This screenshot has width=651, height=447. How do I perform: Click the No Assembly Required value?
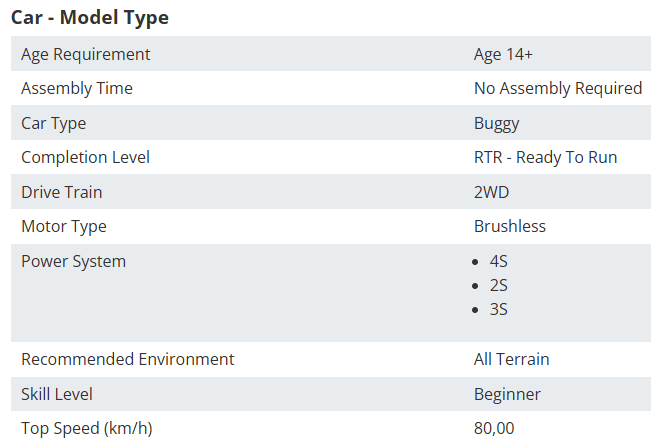558,88
